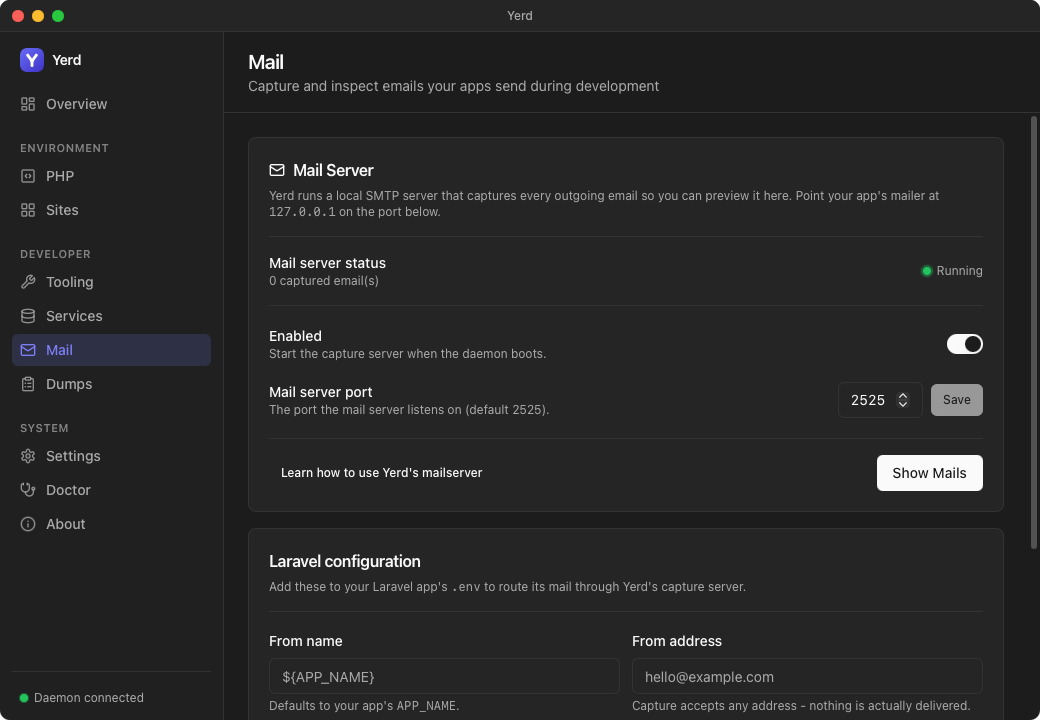
Task: Click the Mail page title
Action: click(266, 62)
